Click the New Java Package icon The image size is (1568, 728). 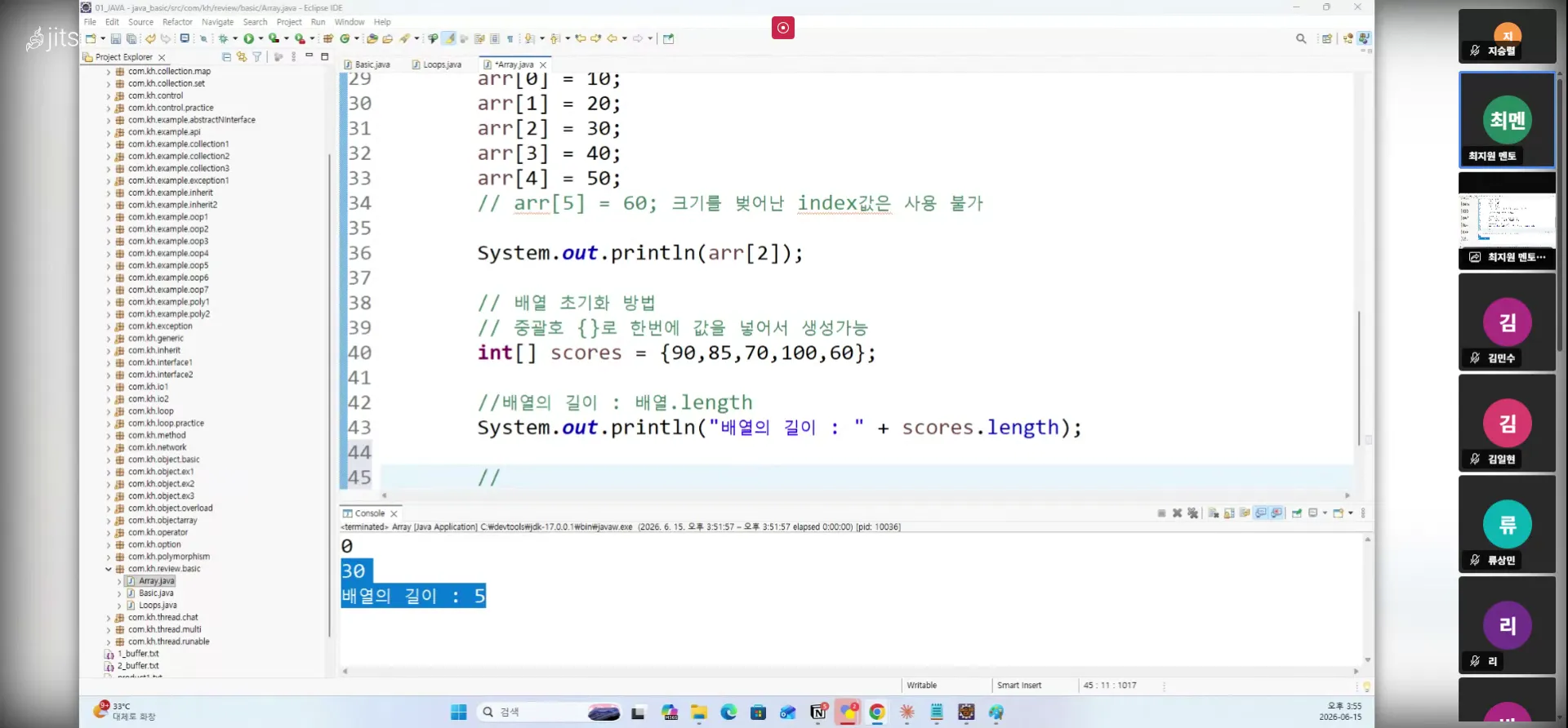tap(328, 38)
